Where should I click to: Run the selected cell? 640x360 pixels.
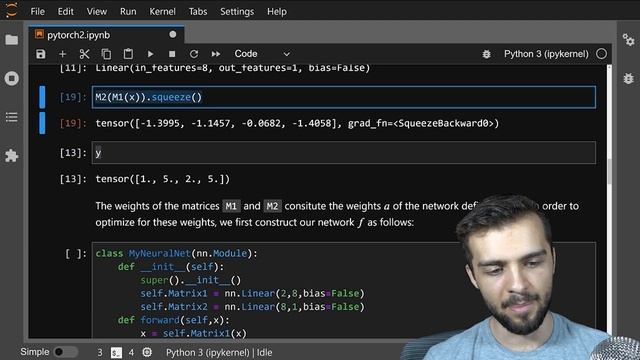pyautogui.click(x=150, y=54)
